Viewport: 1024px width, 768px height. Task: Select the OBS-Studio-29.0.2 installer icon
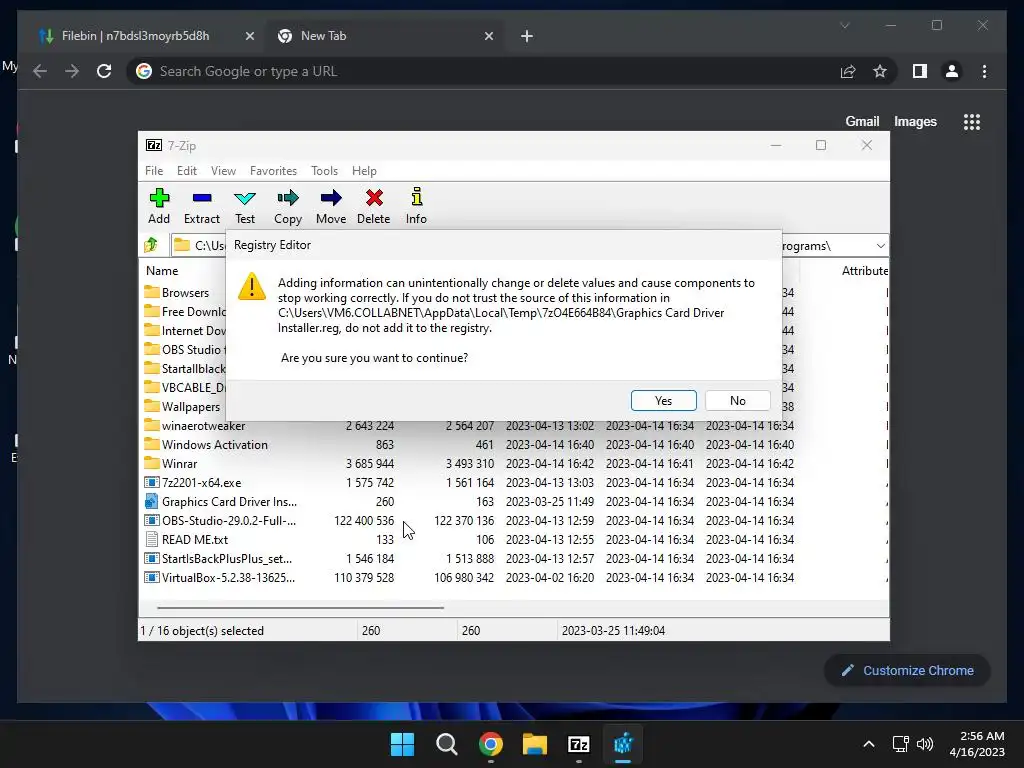pos(152,520)
